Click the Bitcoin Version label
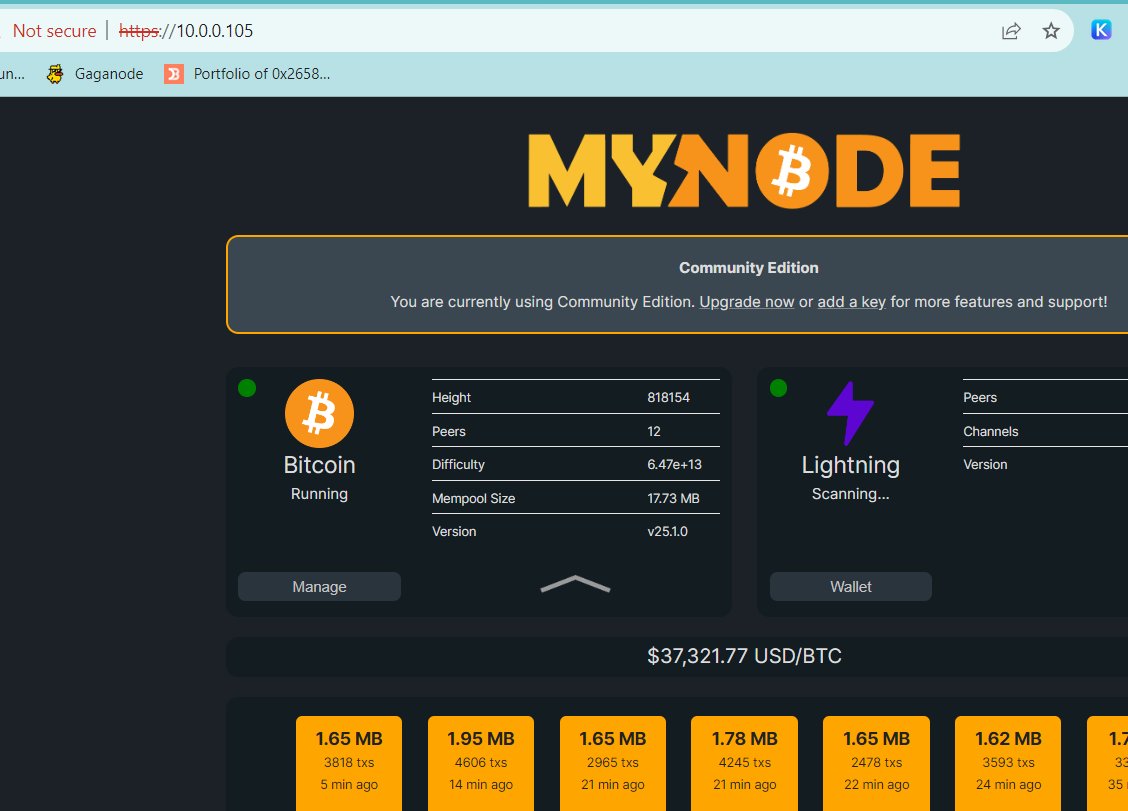1128x811 pixels. (x=454, y=532)
